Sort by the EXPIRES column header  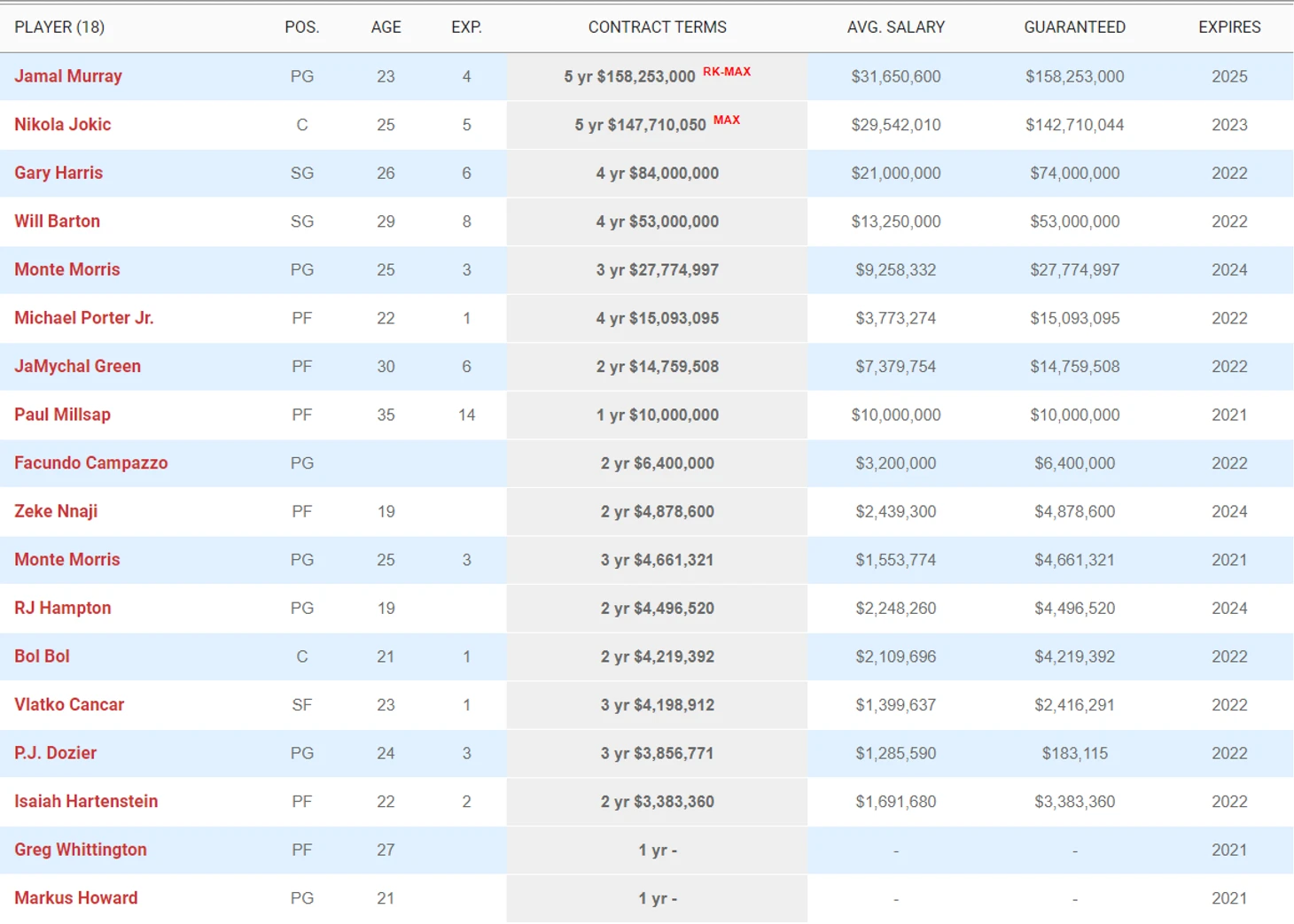tap(1229, 27)
